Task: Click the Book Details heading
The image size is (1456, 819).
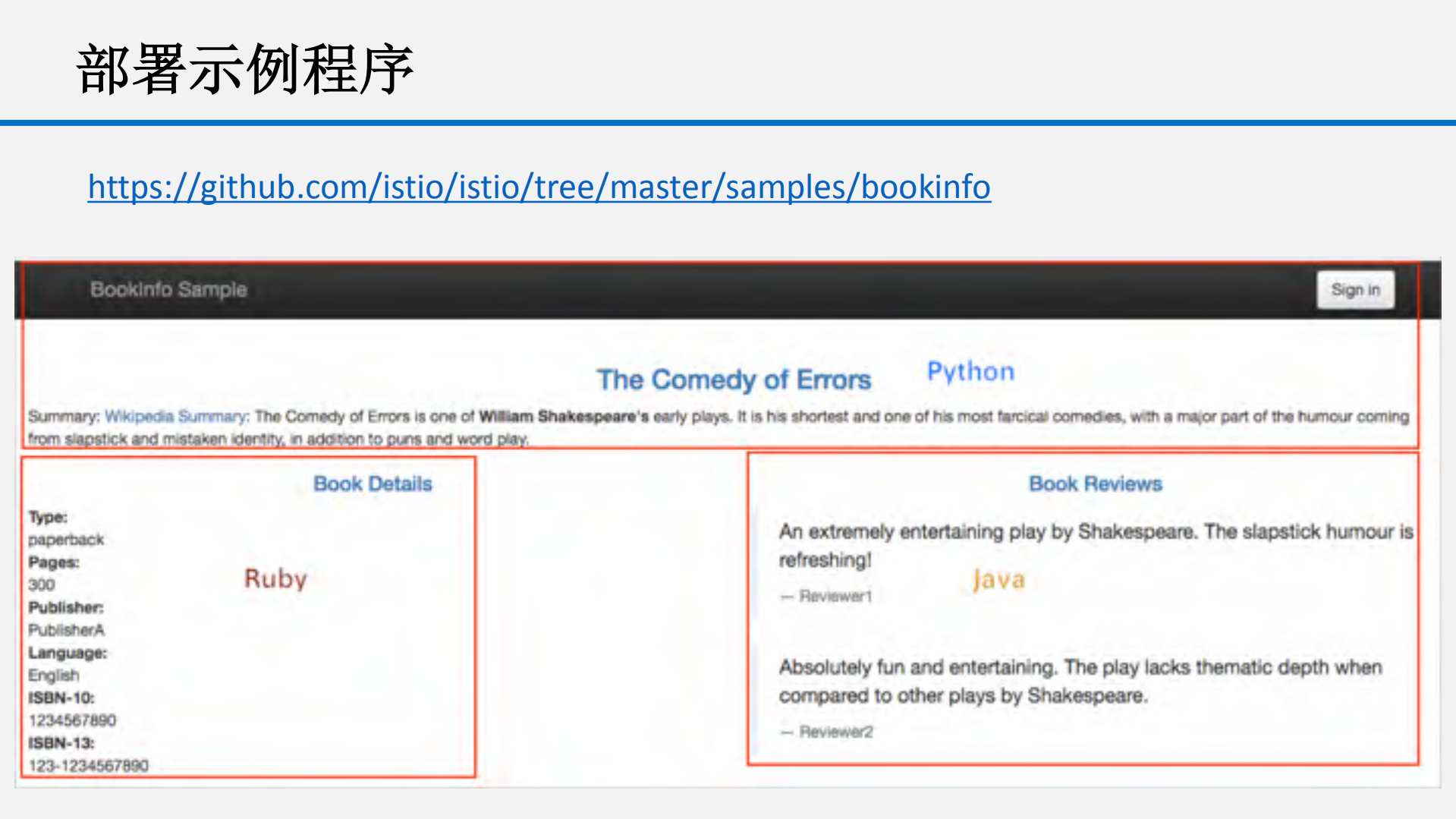Action: (373, 484)
